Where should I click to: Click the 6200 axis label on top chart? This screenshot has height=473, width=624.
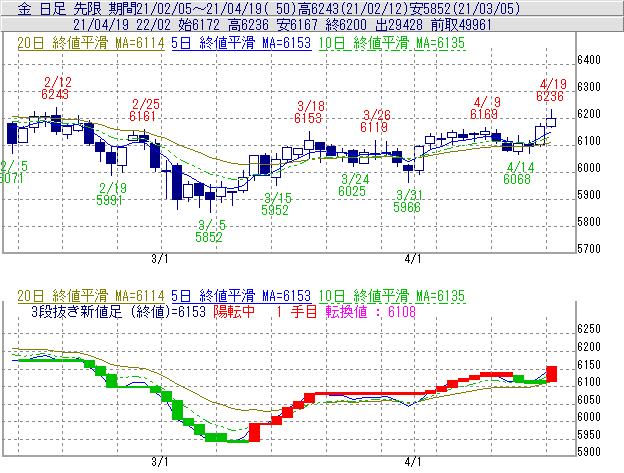[x=589, y=114]
